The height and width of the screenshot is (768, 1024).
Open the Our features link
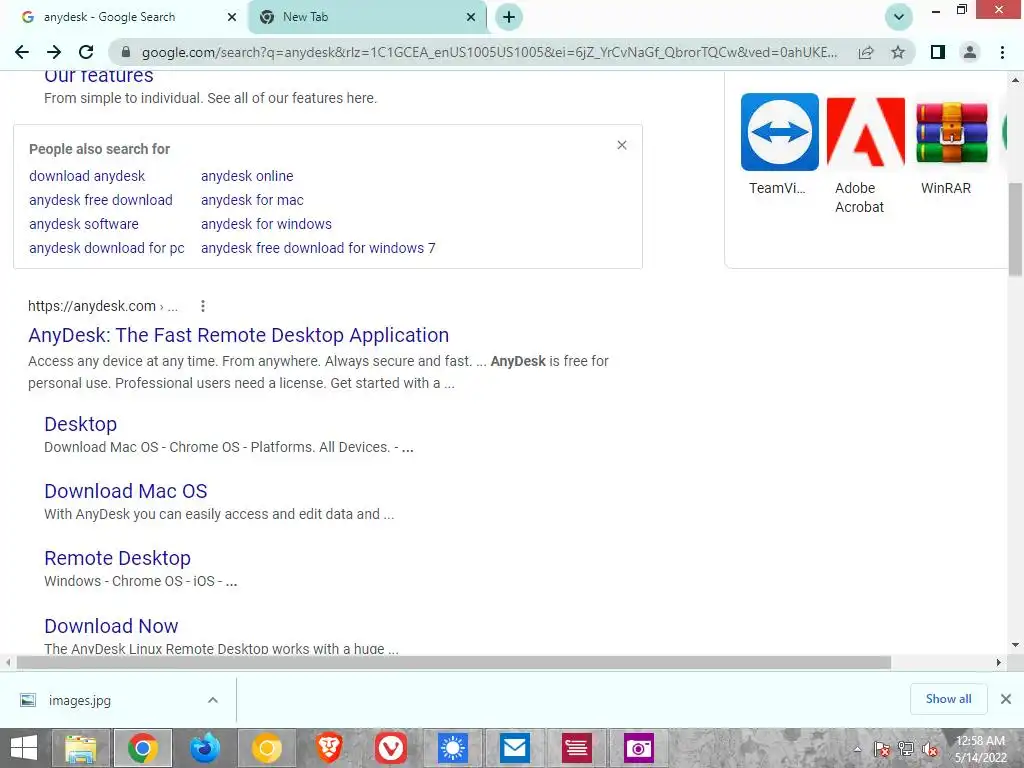99,76
